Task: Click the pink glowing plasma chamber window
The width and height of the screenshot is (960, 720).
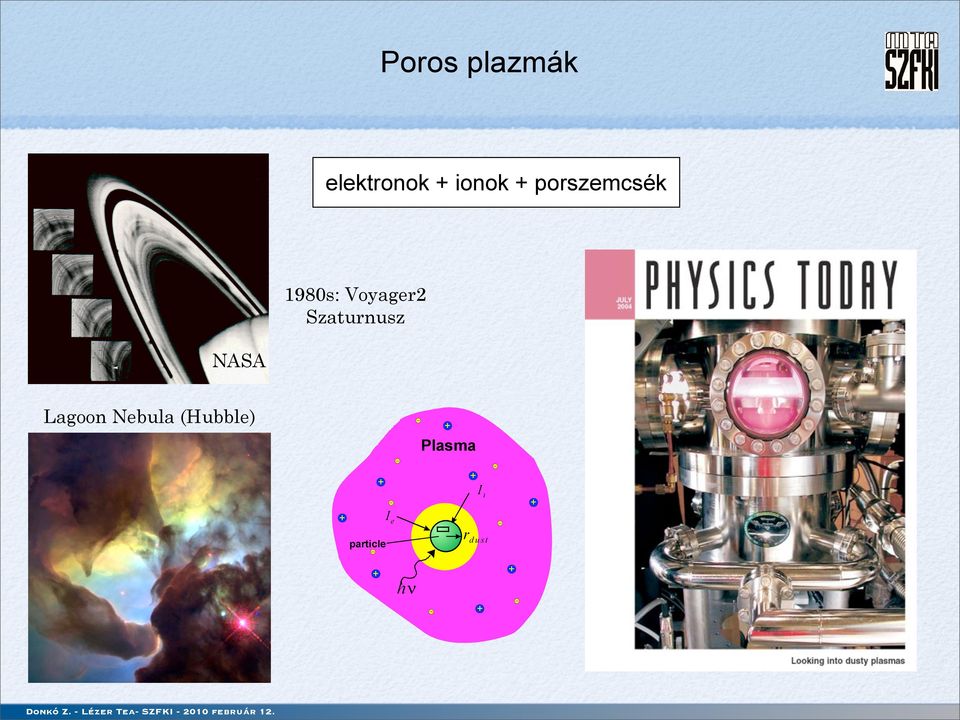Action: tap(767, 394)
